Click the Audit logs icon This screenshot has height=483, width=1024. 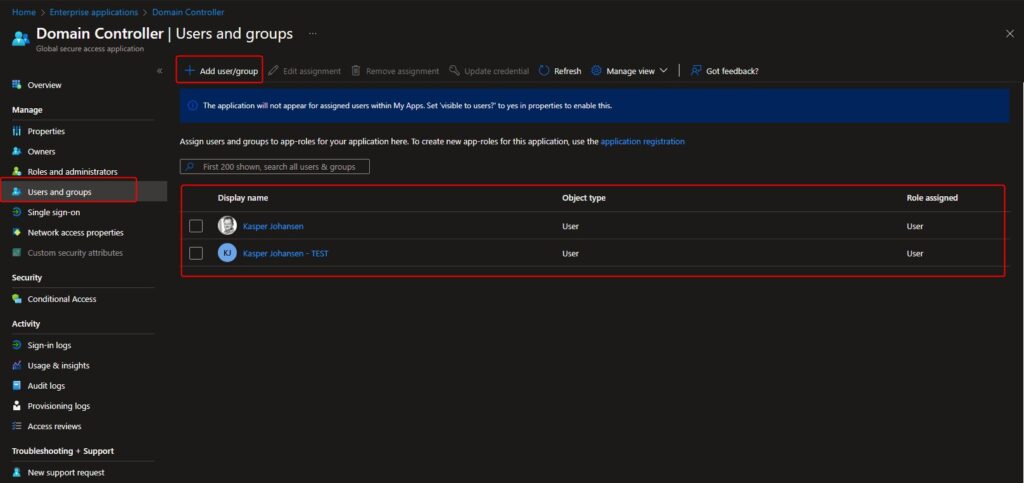click(x=17, y=386)
